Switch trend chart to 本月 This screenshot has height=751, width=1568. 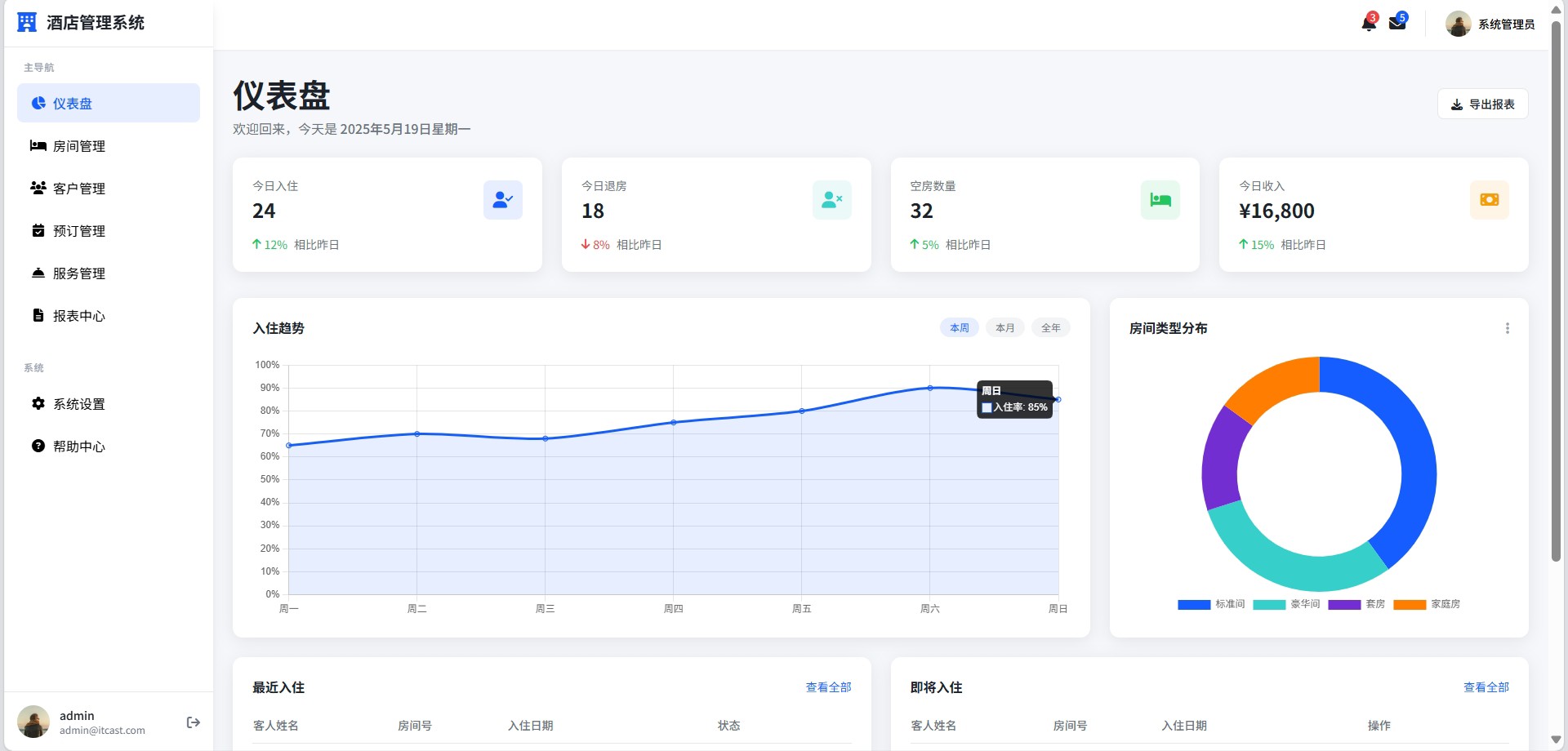(1004, 328)
